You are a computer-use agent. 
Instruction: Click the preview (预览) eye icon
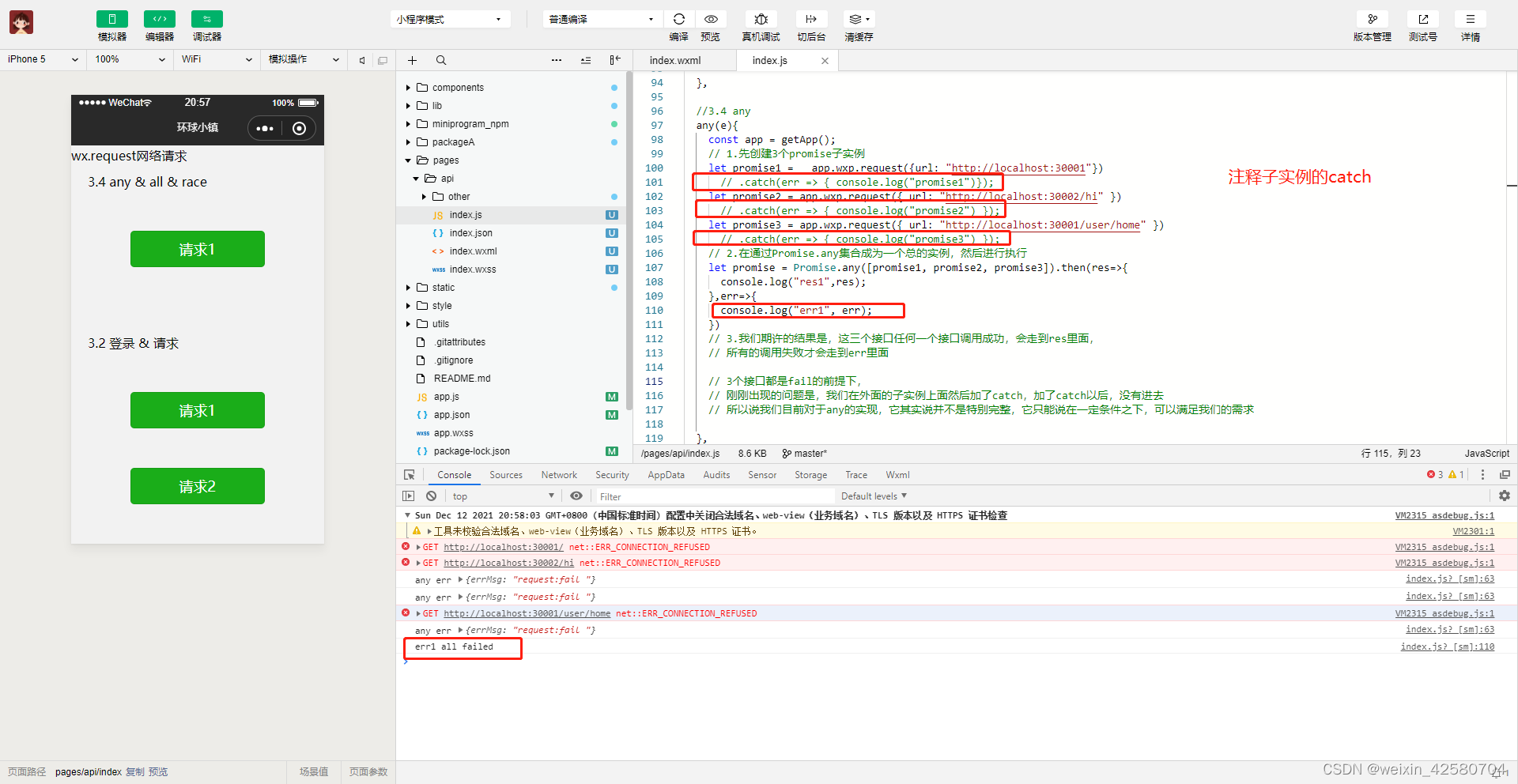point(711,19)
